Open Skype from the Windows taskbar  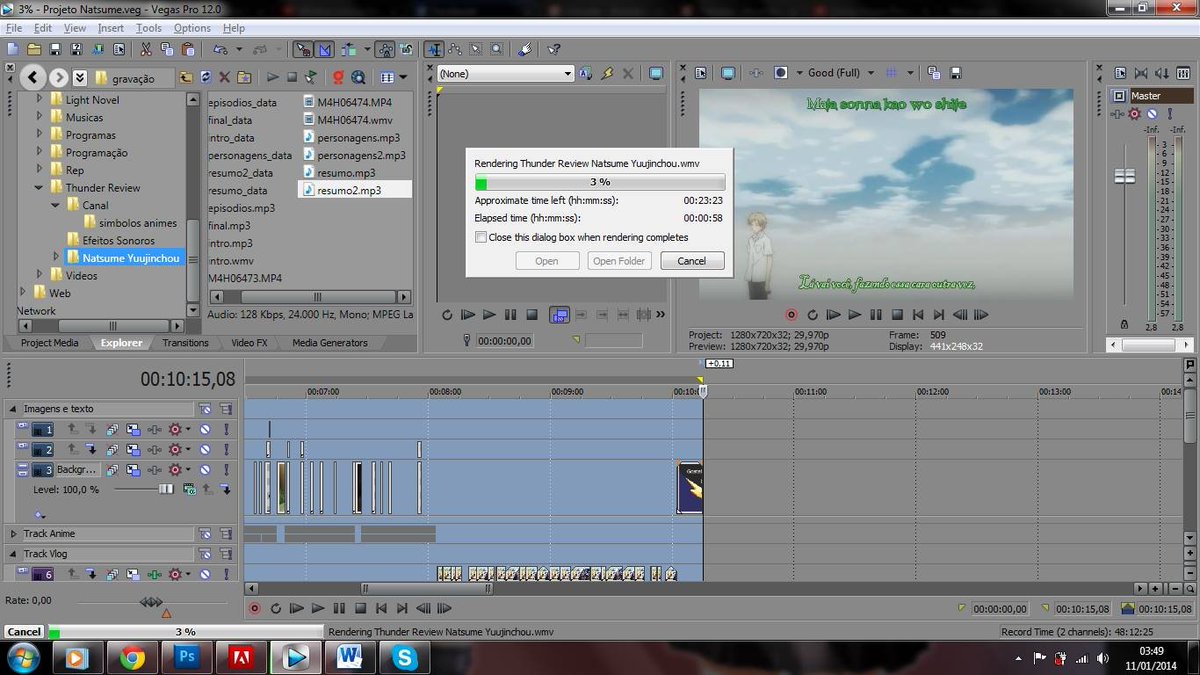405,657
